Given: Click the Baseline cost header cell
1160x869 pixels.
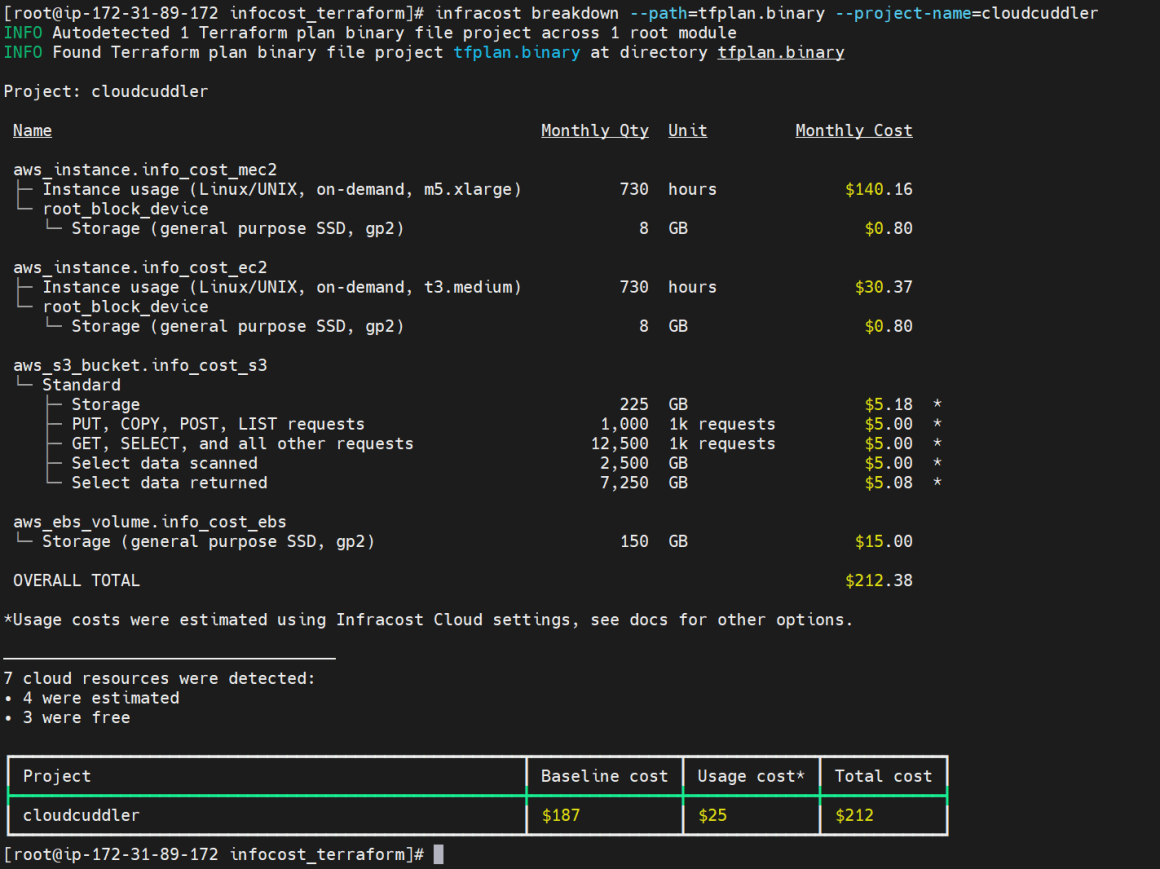Looking at the screenshot, I should pyautogui.click(x=604, y=776).
